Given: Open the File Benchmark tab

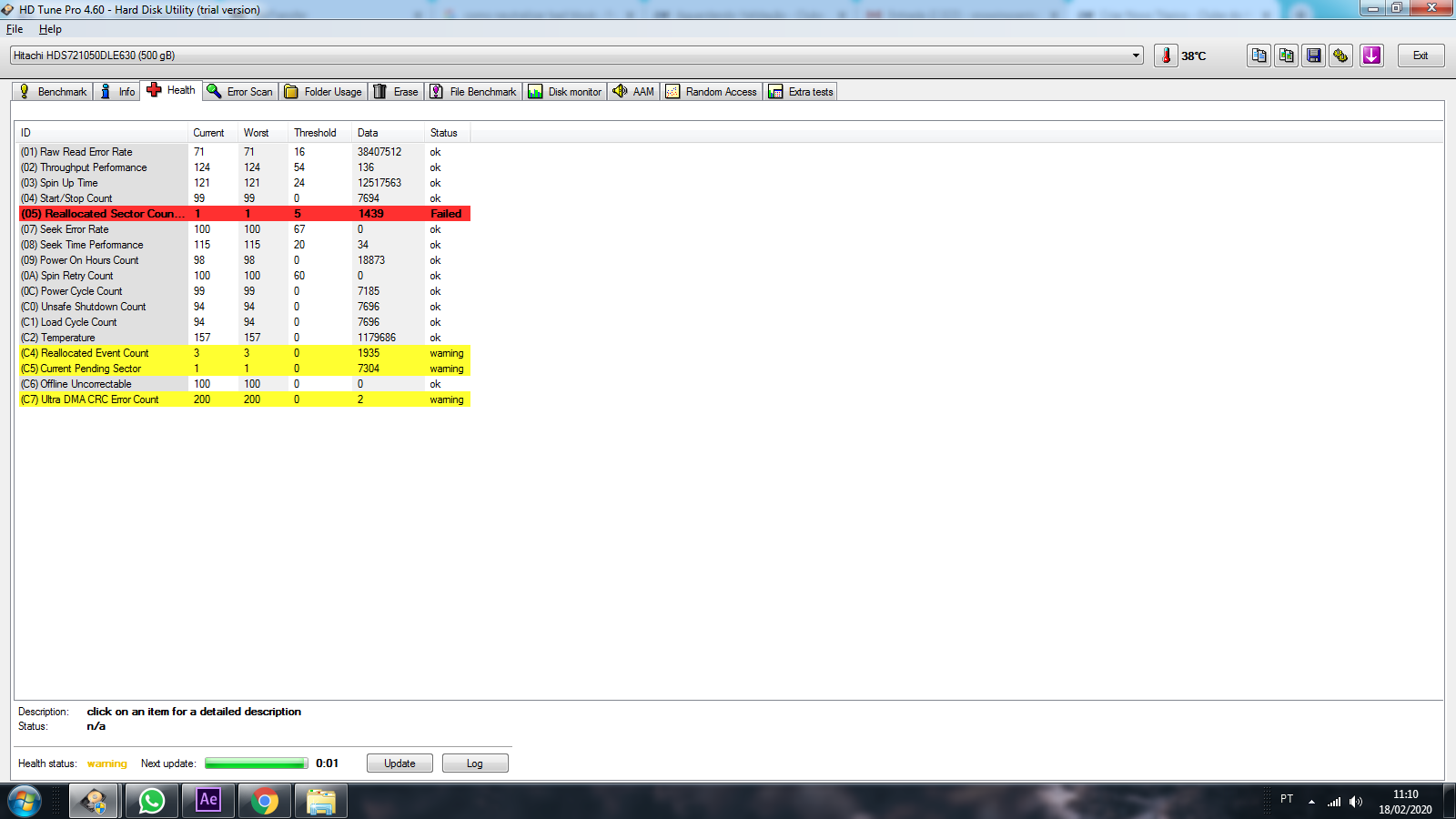Looking at the screenshot, I should point(473,92).
